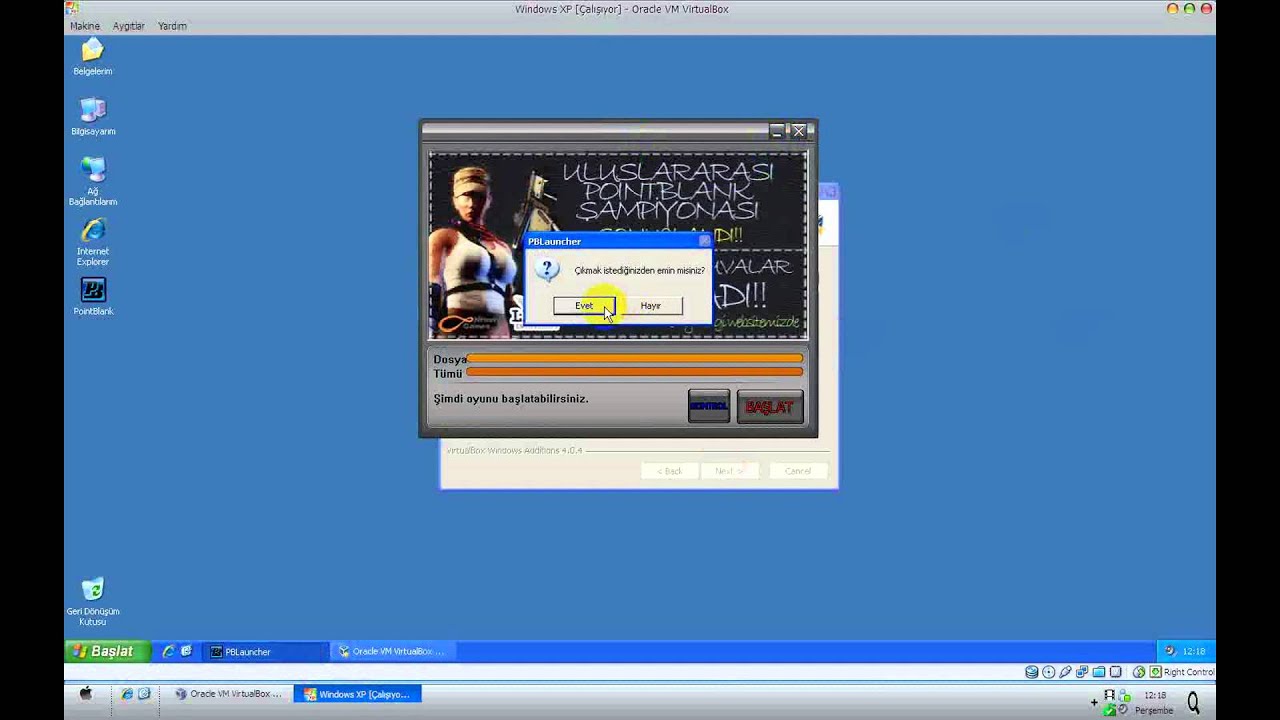Choose Hayır in the PBLauncher dialog

point(651,306)
